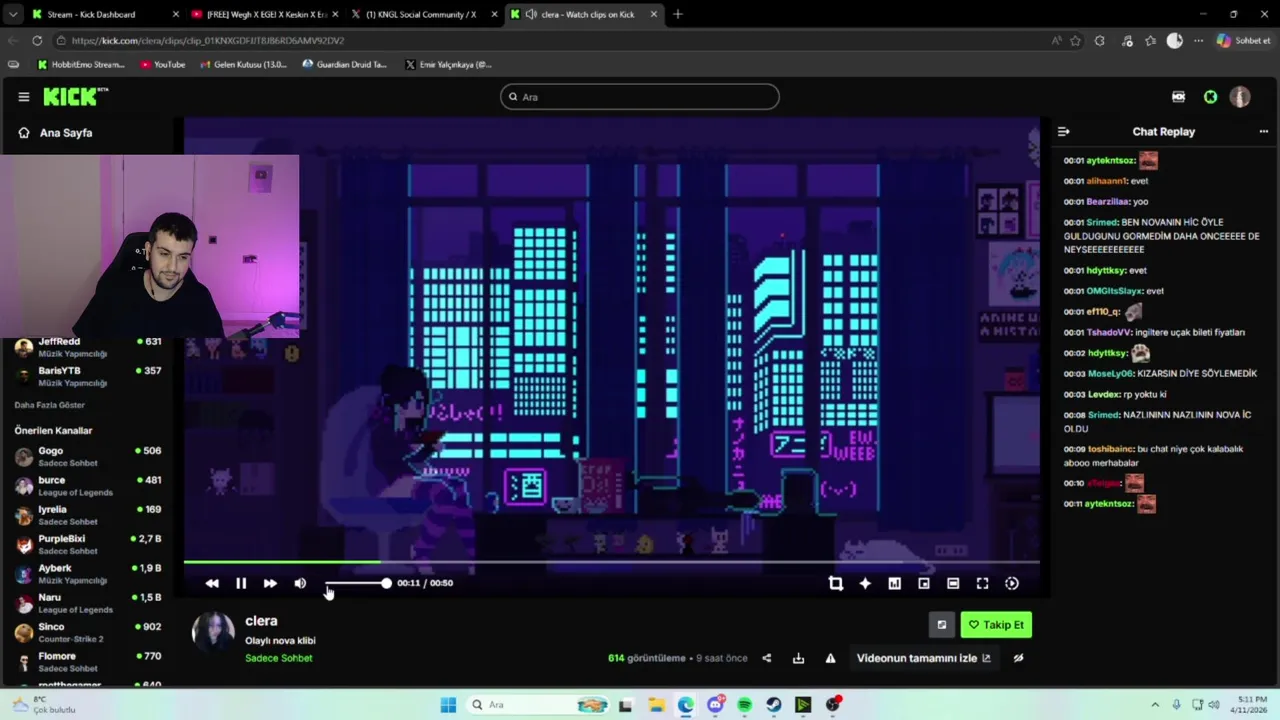1280x720 pixels.
Task: Open HobbitEmo Stream bookmark
Action: 82,64
